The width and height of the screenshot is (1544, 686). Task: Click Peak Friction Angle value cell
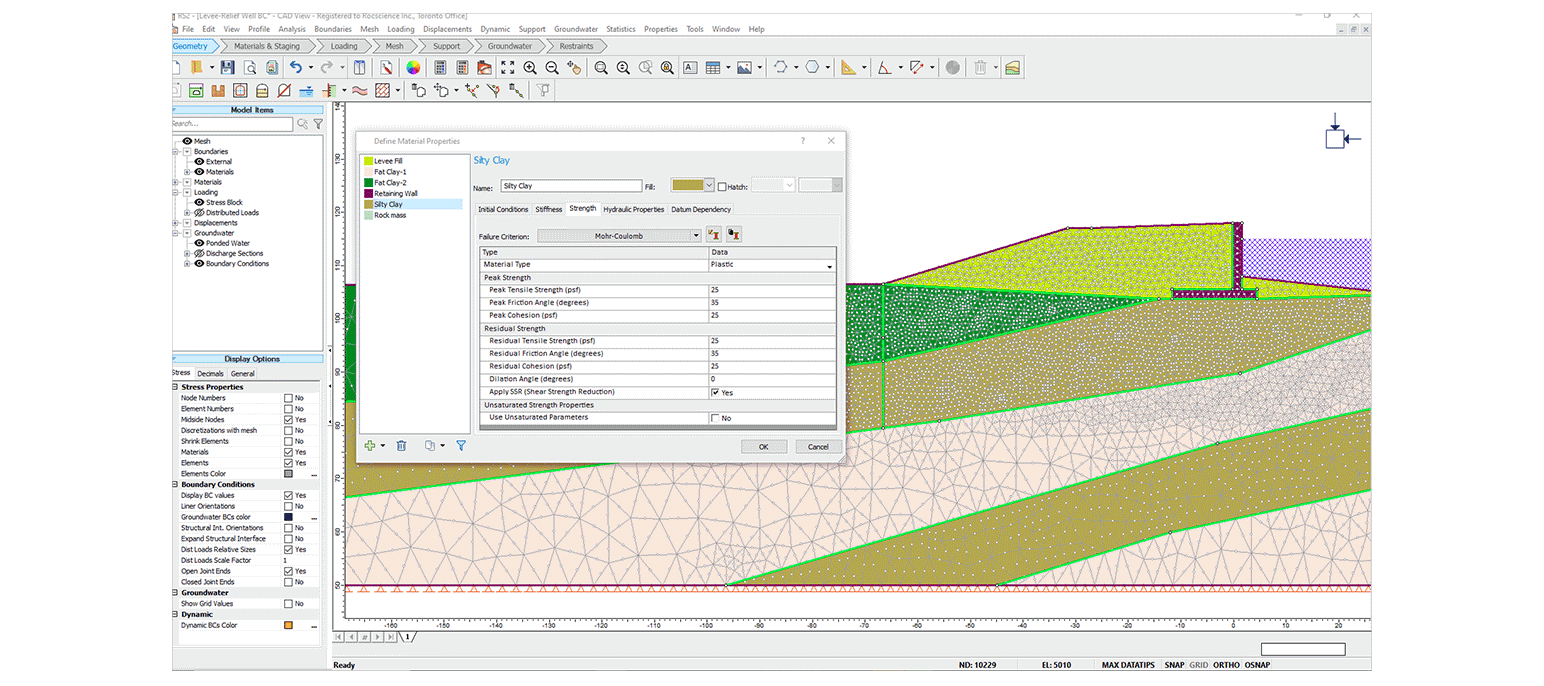point(771,302)
